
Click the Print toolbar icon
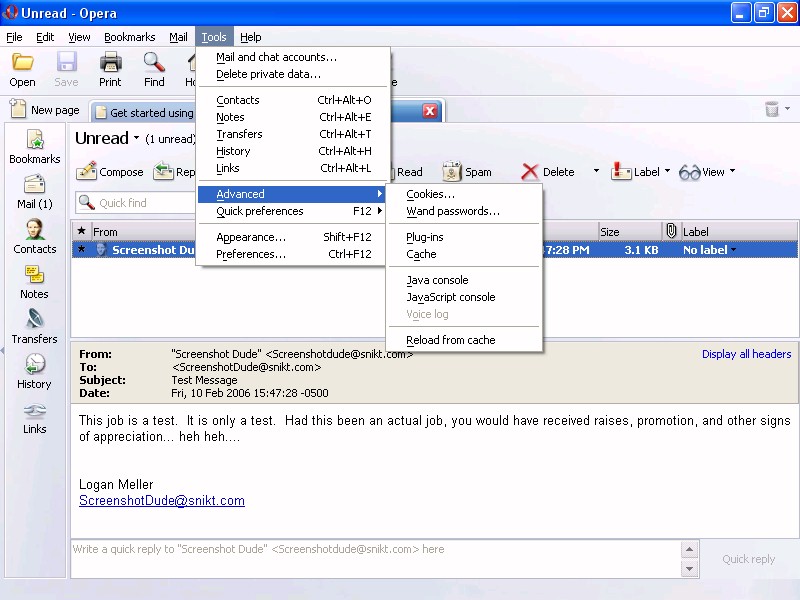(110, 70)
